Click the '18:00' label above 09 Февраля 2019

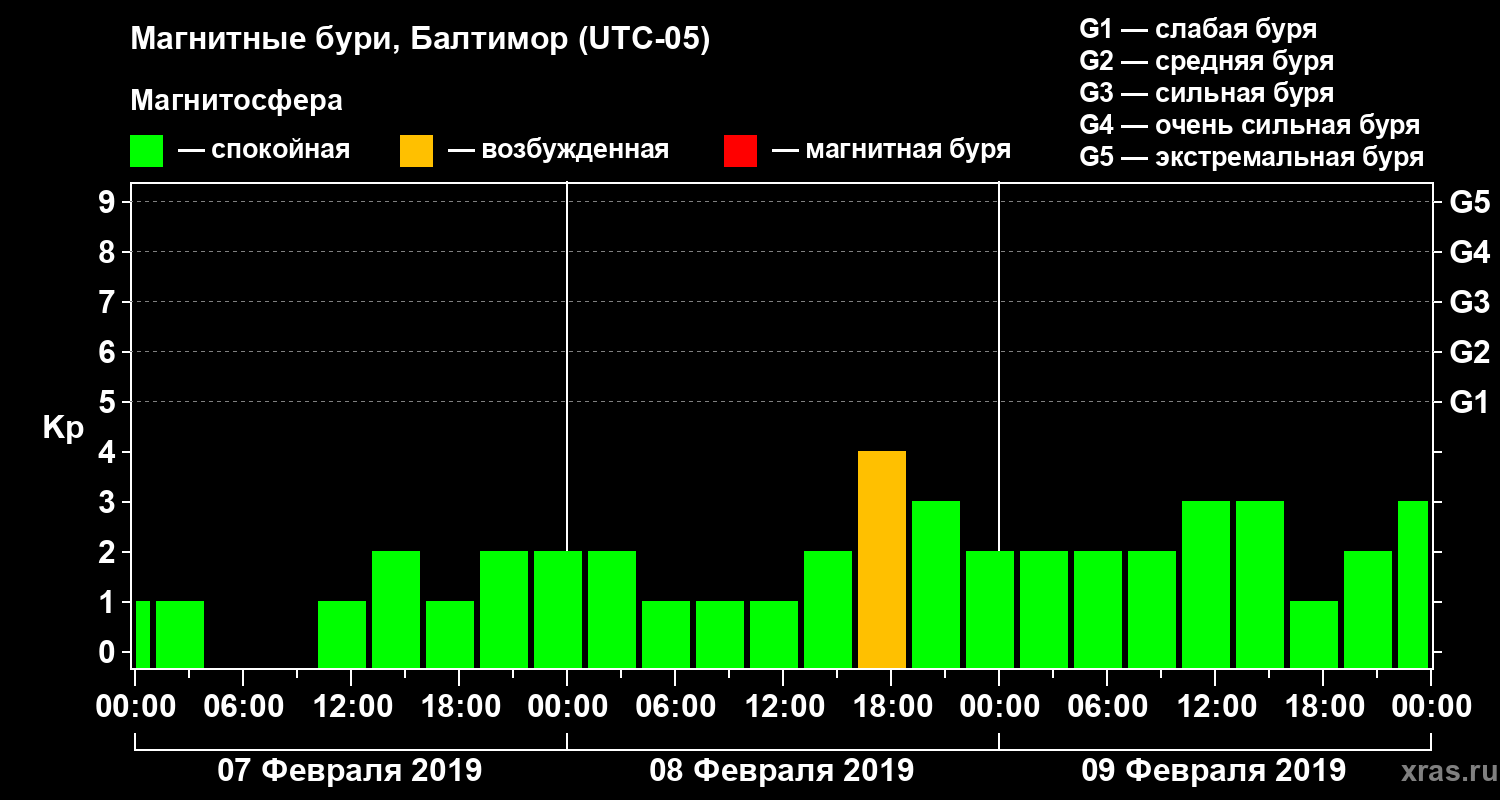click(1323, 707)
